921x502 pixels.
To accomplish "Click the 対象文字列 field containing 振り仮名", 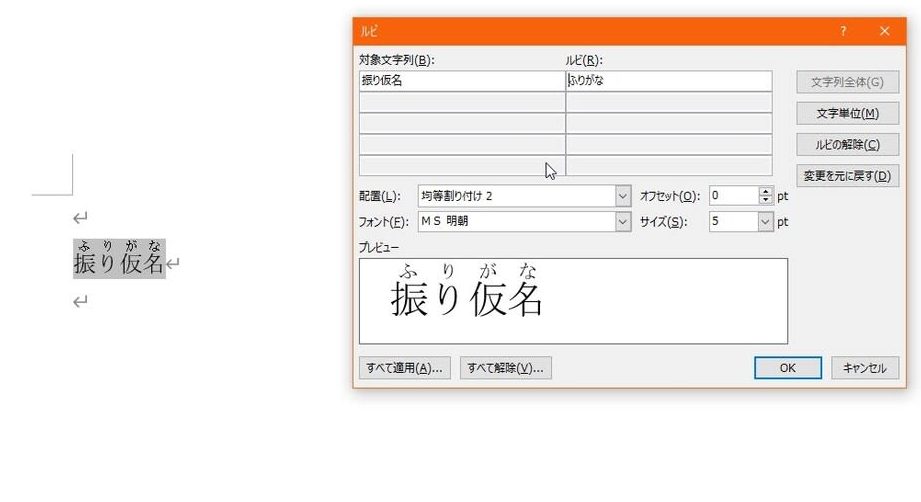I will point(462,81).
